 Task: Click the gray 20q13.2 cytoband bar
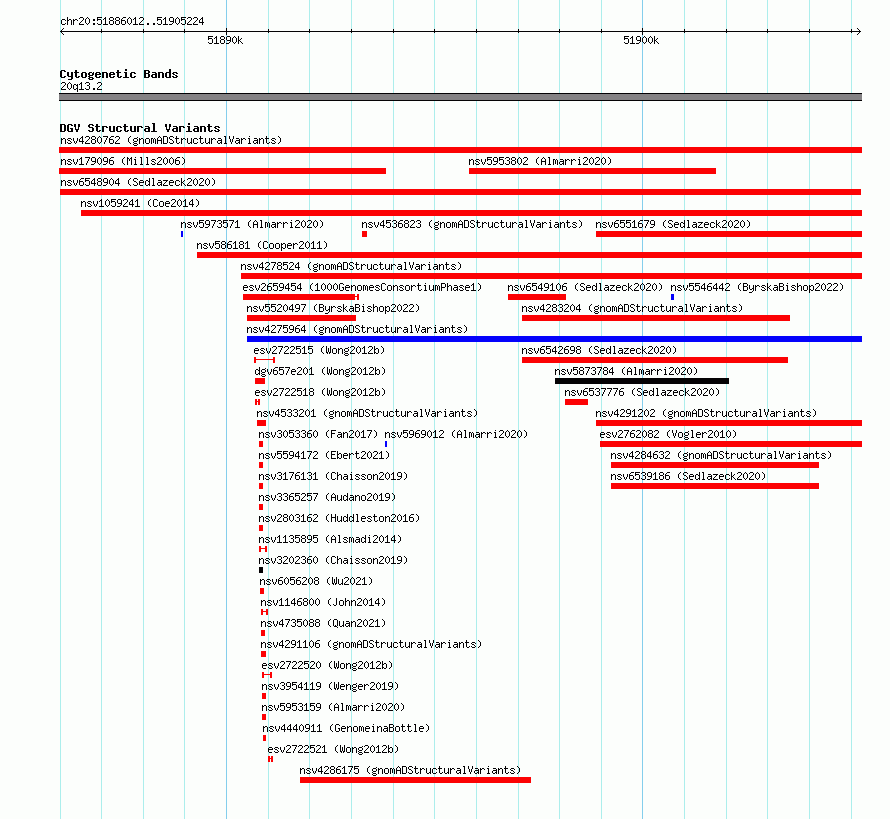pyautogui.click(x=460, y=97)
